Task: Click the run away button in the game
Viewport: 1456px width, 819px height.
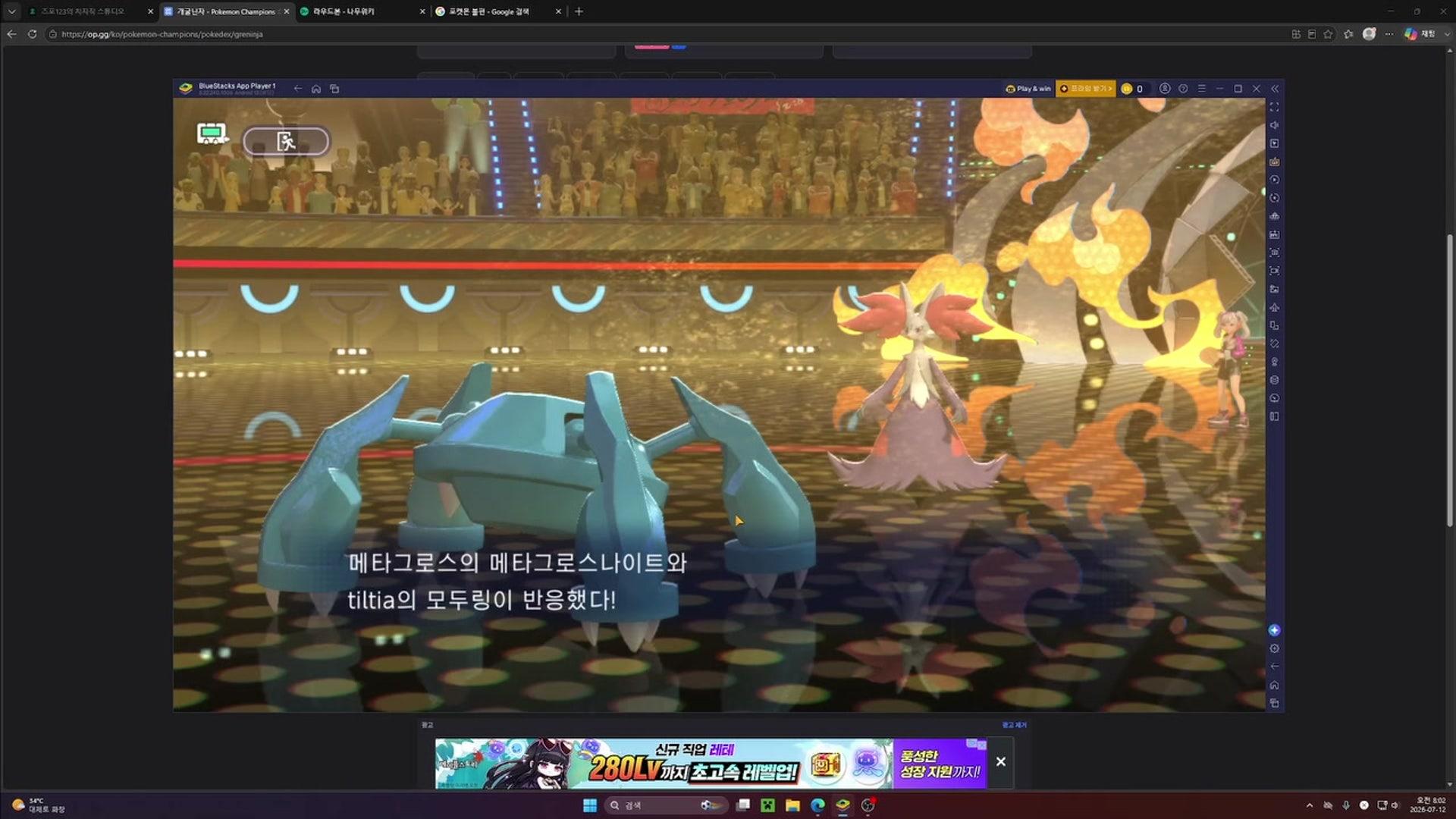Action: pyautogui.click(x=286, y=141)
